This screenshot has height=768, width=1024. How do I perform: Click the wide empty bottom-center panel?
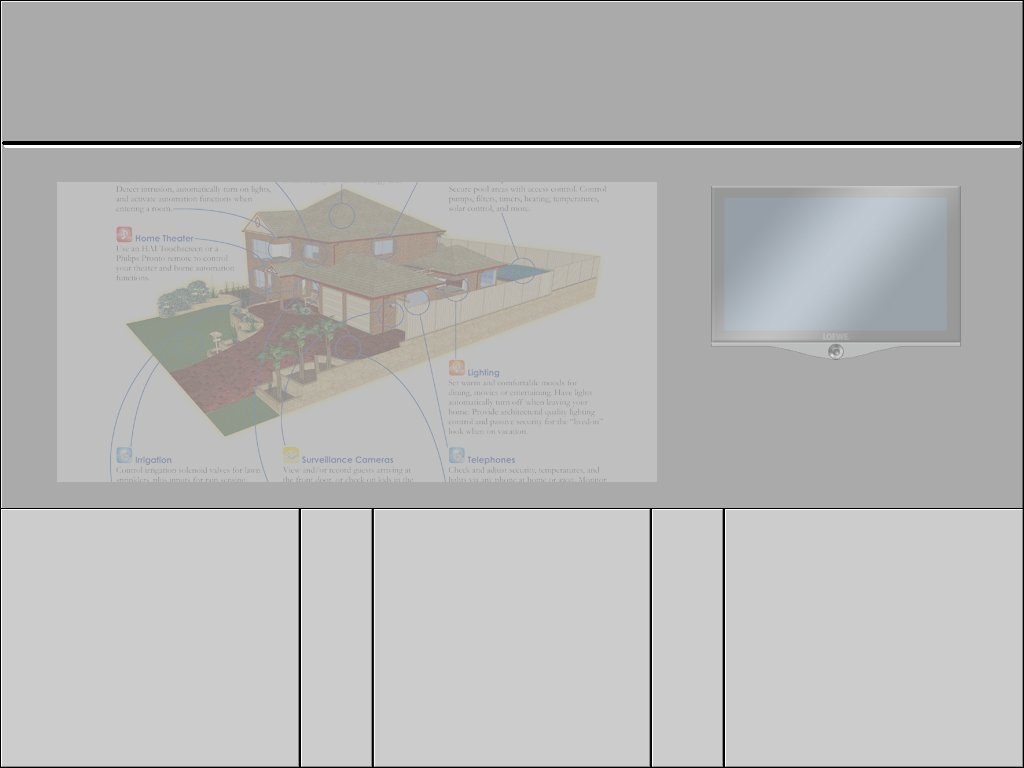pos(512,637)
